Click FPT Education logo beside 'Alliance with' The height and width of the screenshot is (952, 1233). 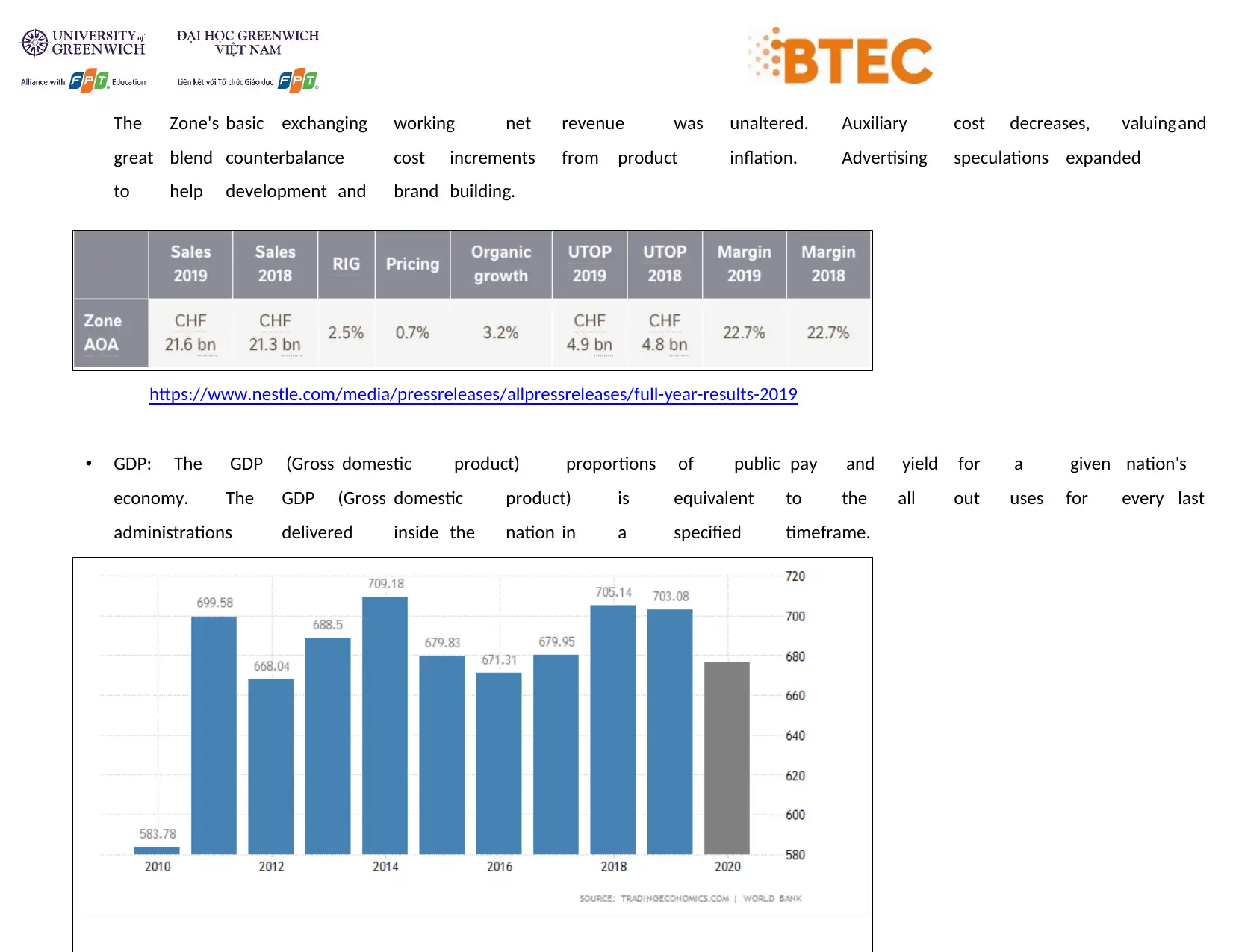(x=90, y=81)
